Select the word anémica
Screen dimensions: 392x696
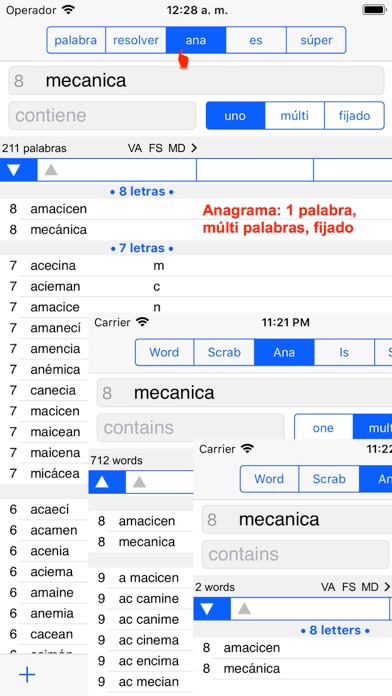(55, 369)
